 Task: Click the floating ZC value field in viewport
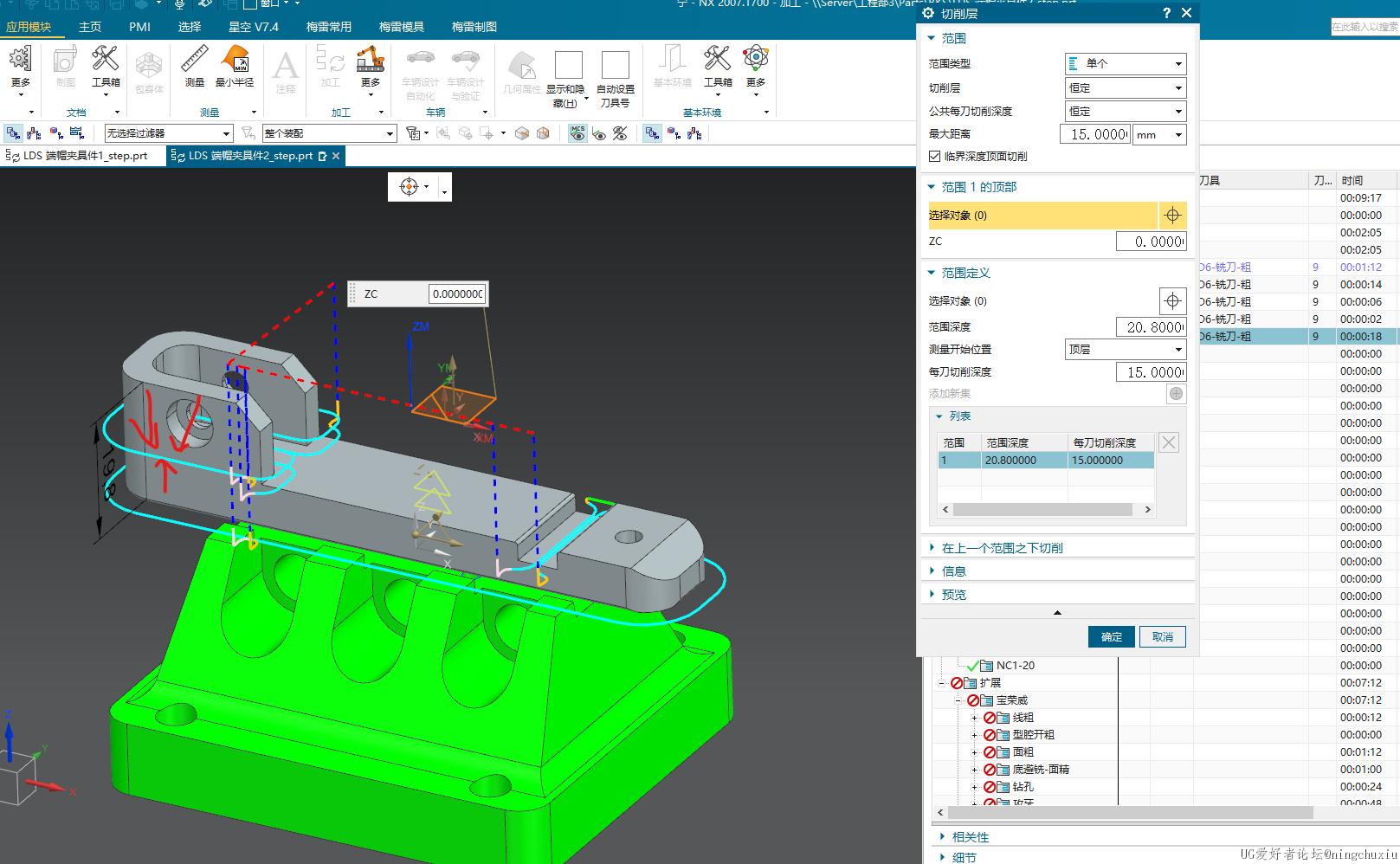coord(457,293)
